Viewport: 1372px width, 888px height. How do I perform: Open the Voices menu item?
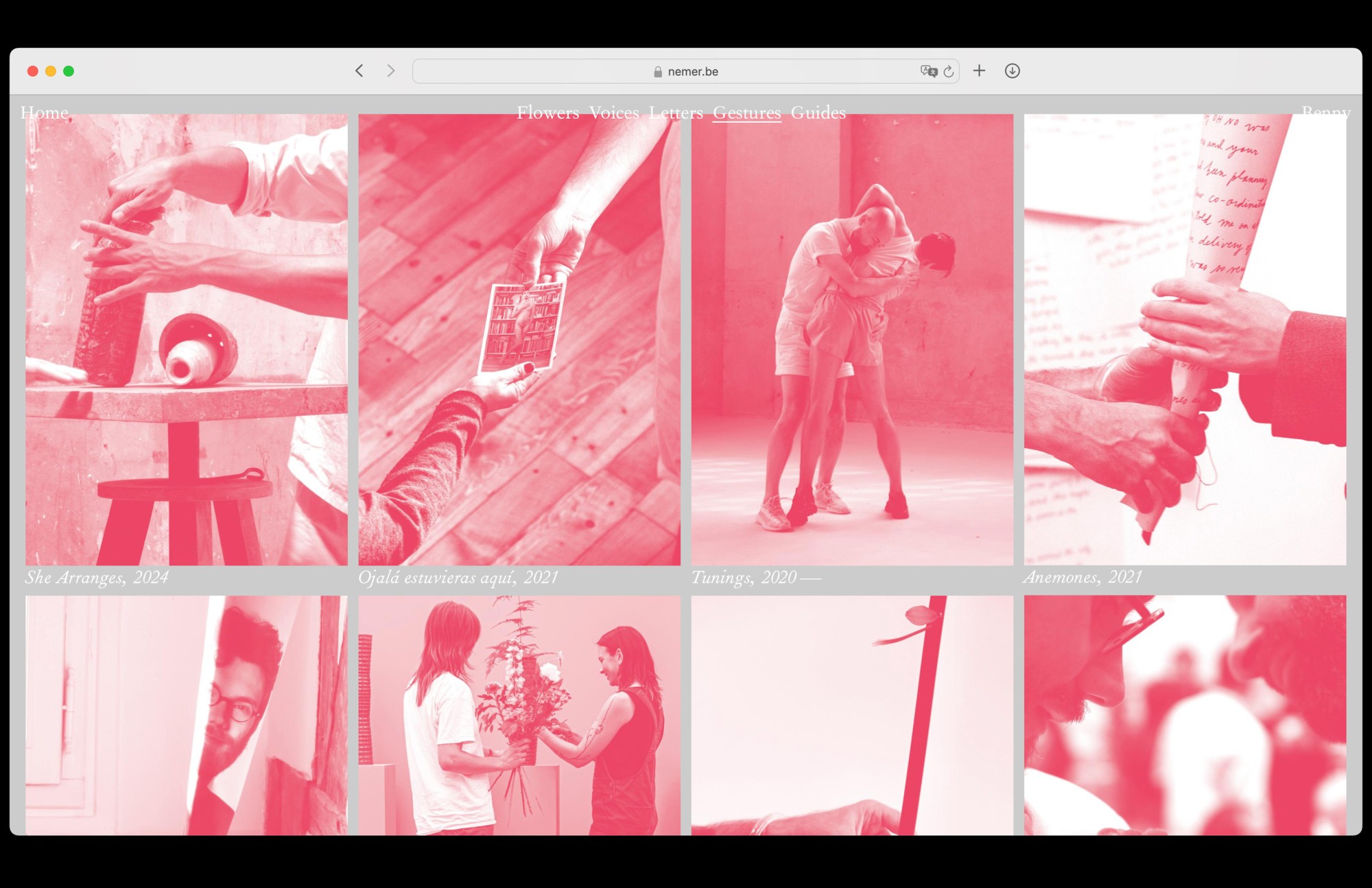(x=614, y=113)
